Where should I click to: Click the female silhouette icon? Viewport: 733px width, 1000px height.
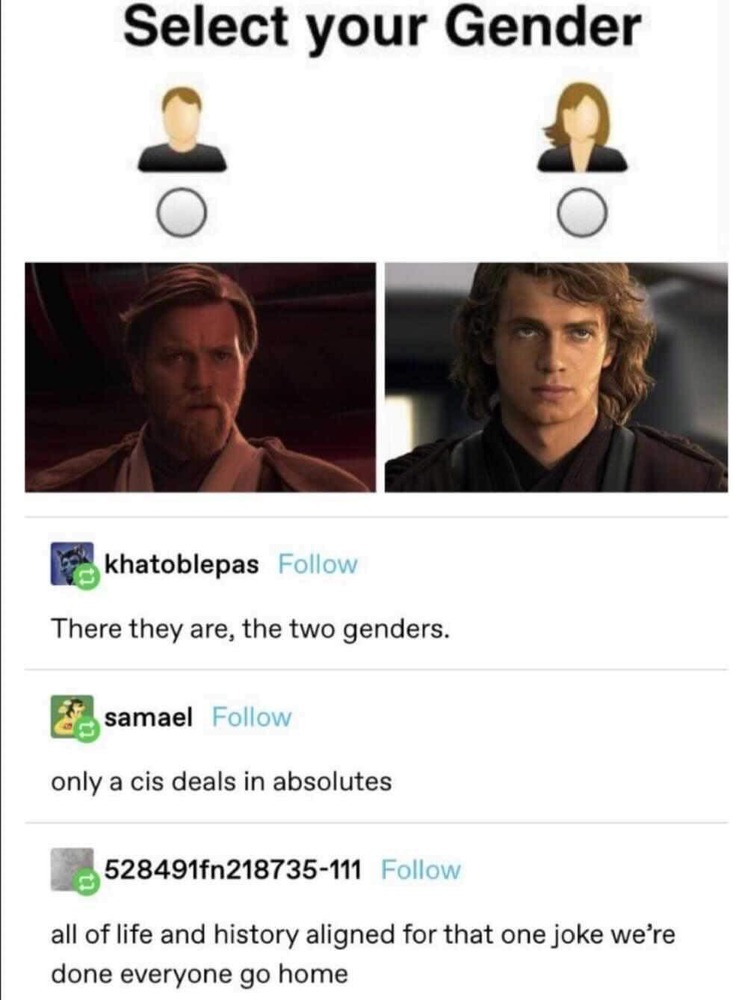click(582, 129)
